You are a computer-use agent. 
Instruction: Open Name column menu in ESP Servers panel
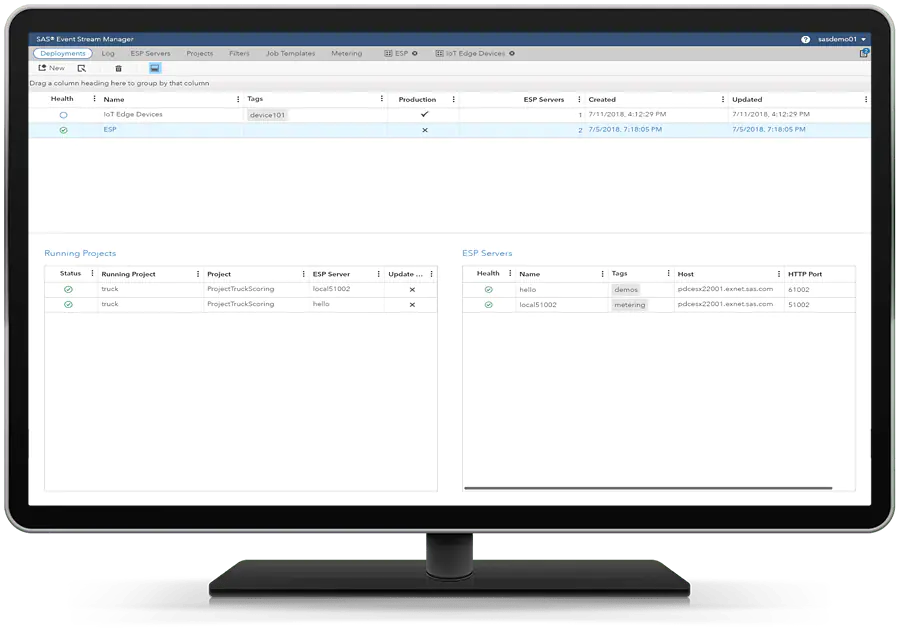point(602,274)
